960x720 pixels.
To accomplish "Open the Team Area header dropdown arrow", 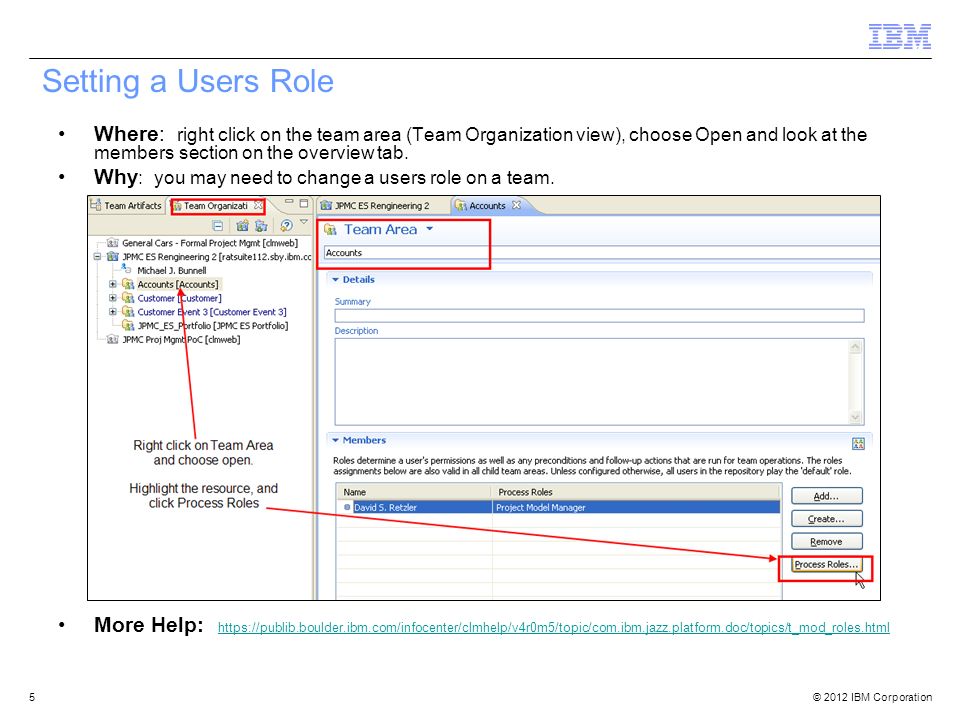I will [430, 228].
